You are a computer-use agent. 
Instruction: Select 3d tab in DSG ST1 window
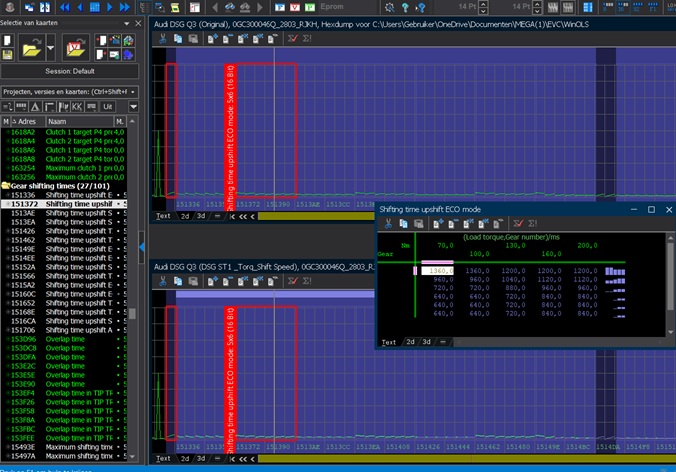pyautogui.click(x=201, y=458)
